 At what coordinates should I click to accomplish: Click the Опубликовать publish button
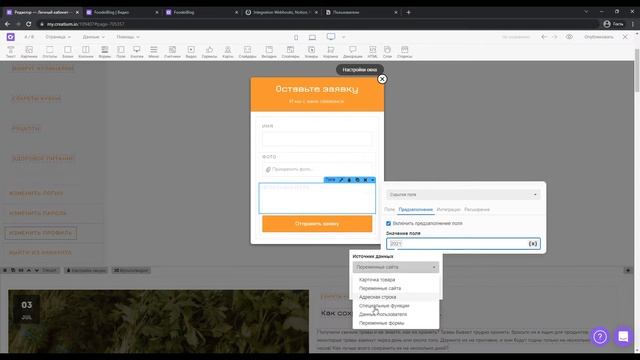pos(599,37)
